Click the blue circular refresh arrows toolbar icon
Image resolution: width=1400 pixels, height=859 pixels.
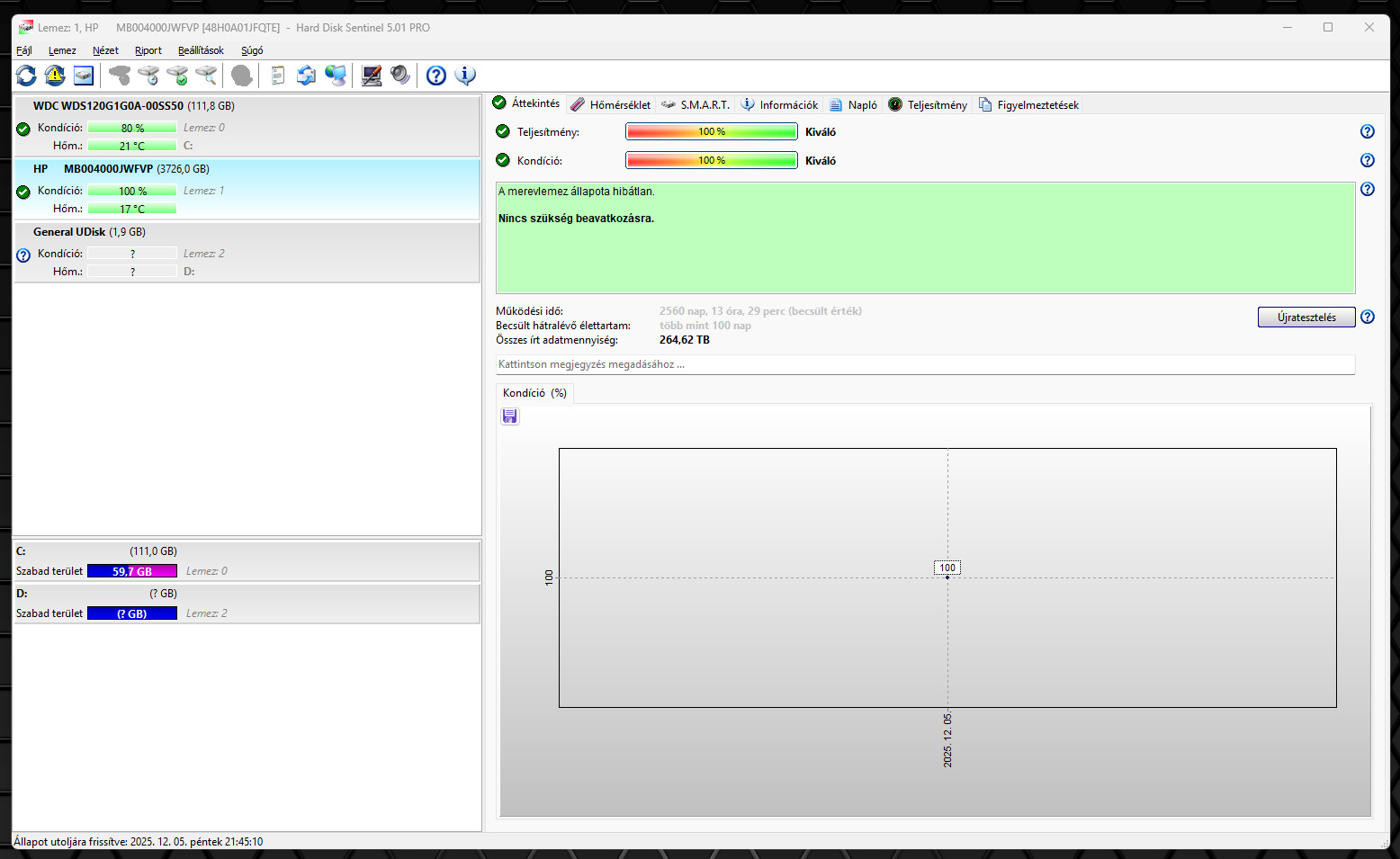tap(26, 76)
